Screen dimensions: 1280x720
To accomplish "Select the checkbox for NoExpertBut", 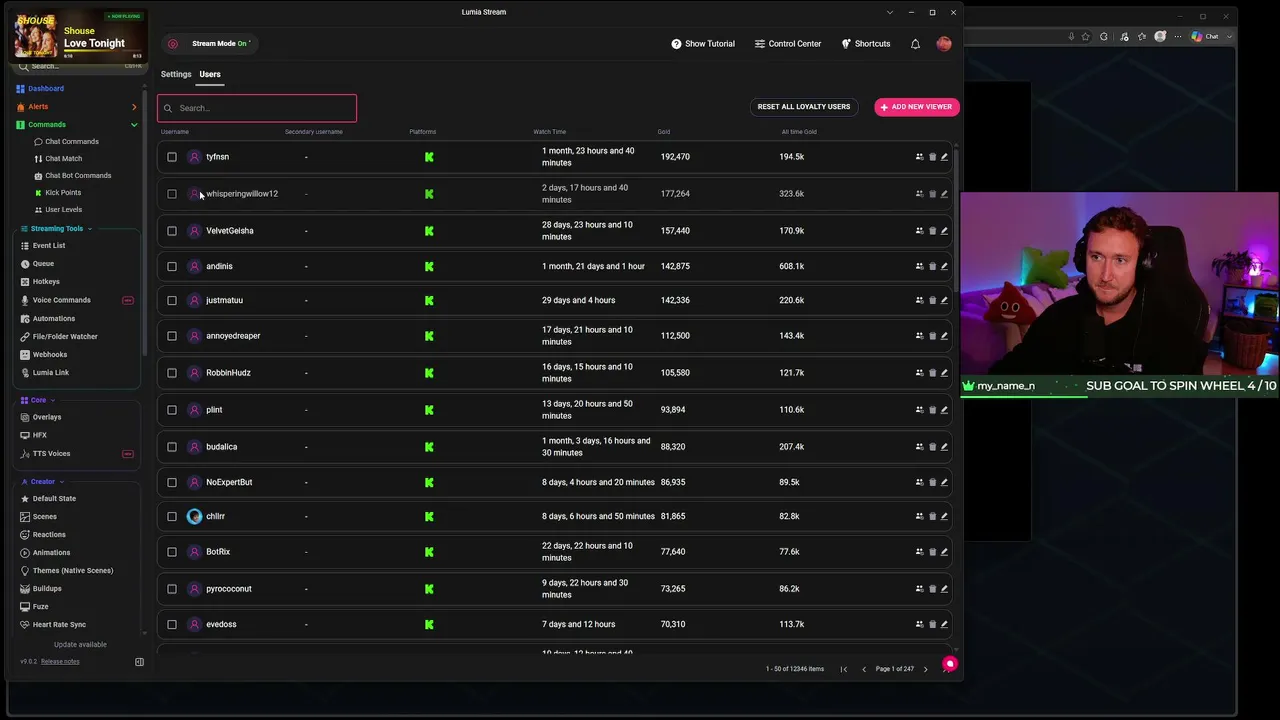I will tap(172, 483).
